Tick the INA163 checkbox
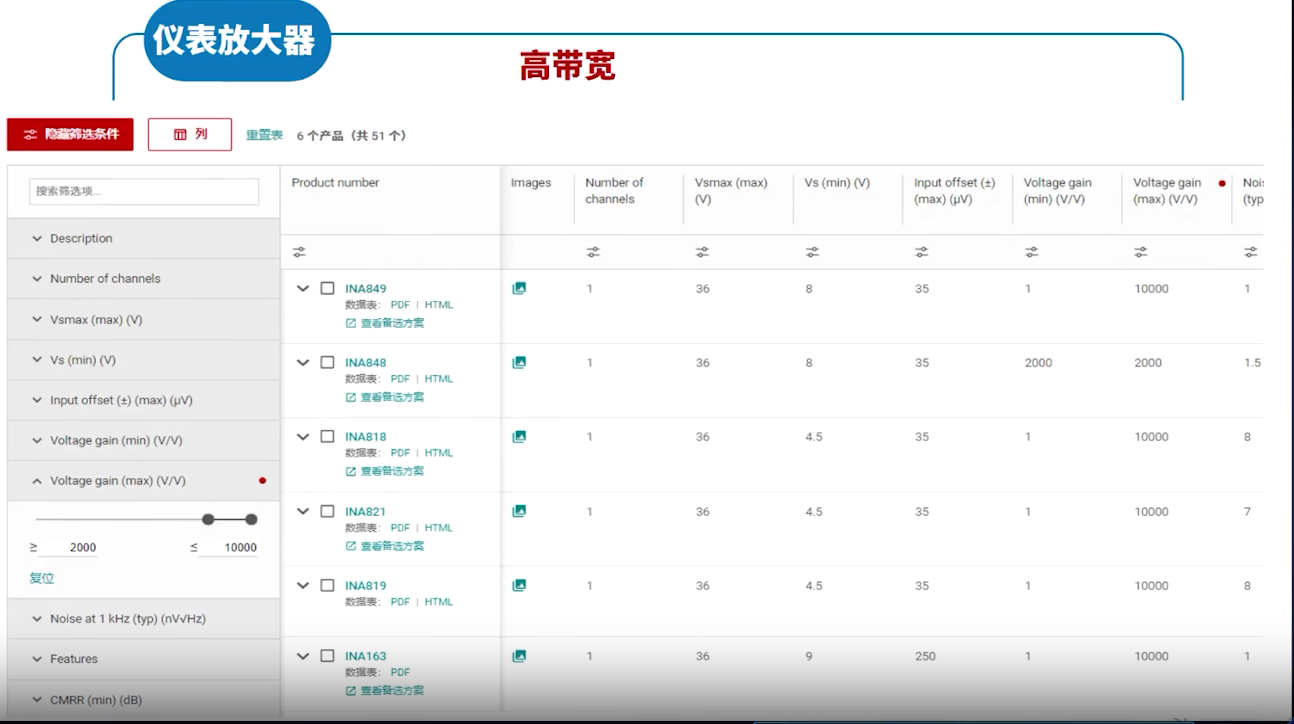The image size is (1294, 724). coord(327,656)
